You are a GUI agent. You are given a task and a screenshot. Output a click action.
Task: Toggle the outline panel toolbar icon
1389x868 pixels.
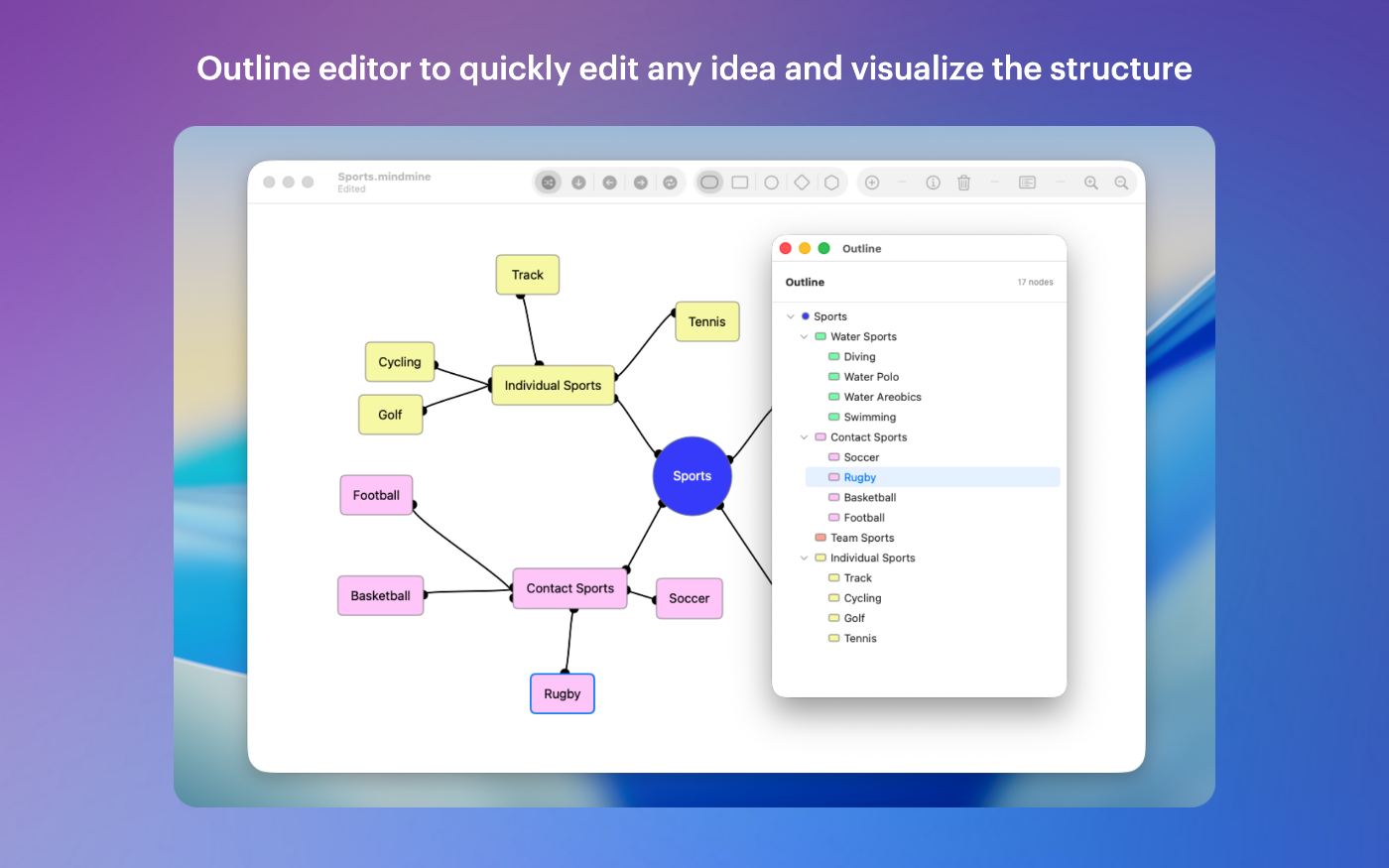(x=1027, y=183)
